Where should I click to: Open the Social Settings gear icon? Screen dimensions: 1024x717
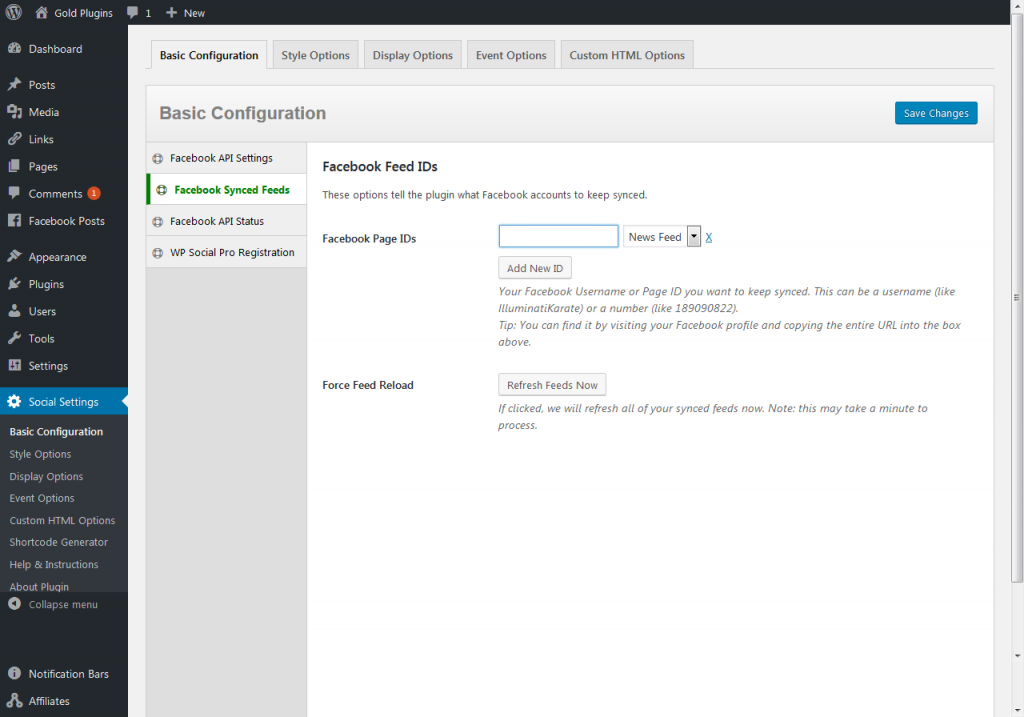tap(14, 402)
